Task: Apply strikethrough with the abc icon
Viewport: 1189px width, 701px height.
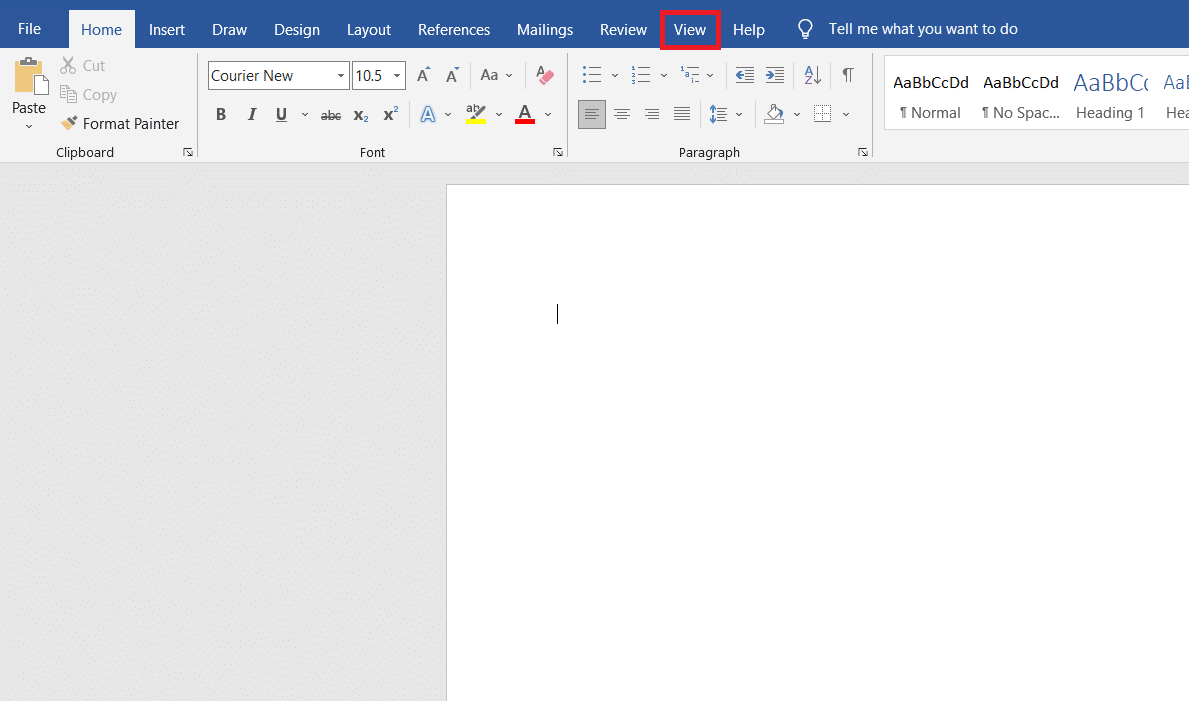Action: (331, 115)
